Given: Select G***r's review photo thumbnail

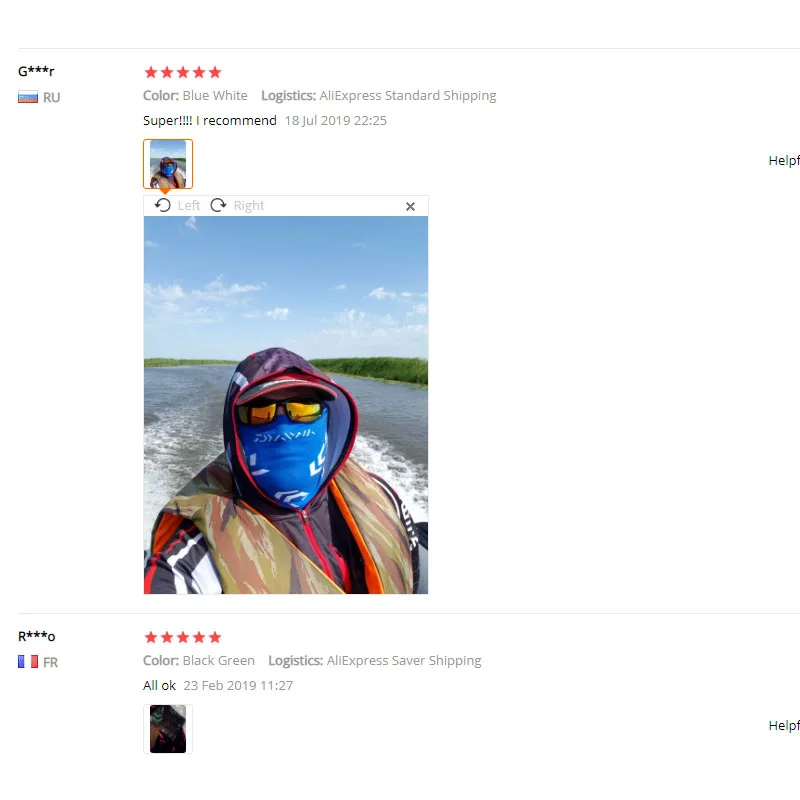Looking at the screenshot, I should pos(168,164).
